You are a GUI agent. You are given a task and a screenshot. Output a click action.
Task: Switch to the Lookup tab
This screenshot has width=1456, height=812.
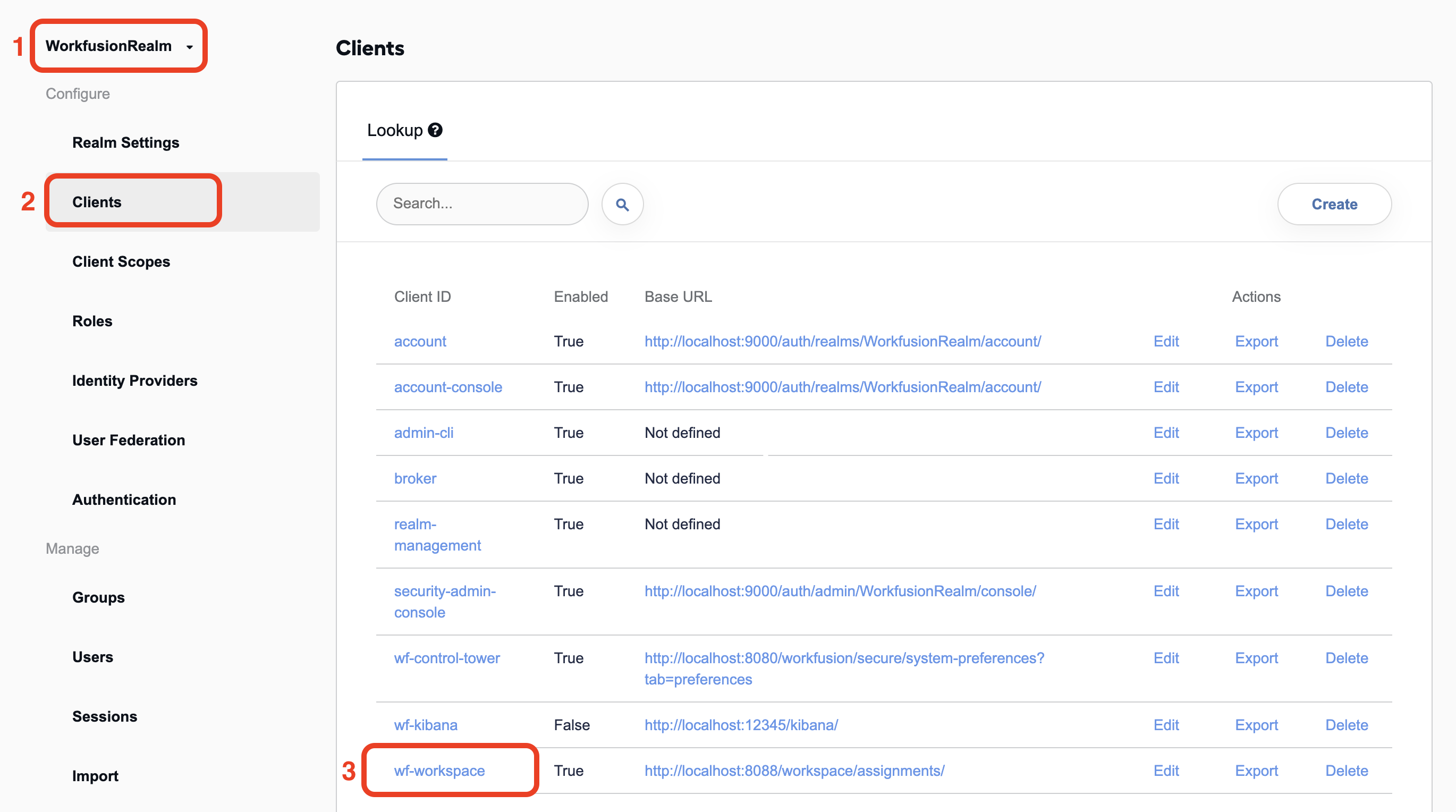(x=404, y=131)
